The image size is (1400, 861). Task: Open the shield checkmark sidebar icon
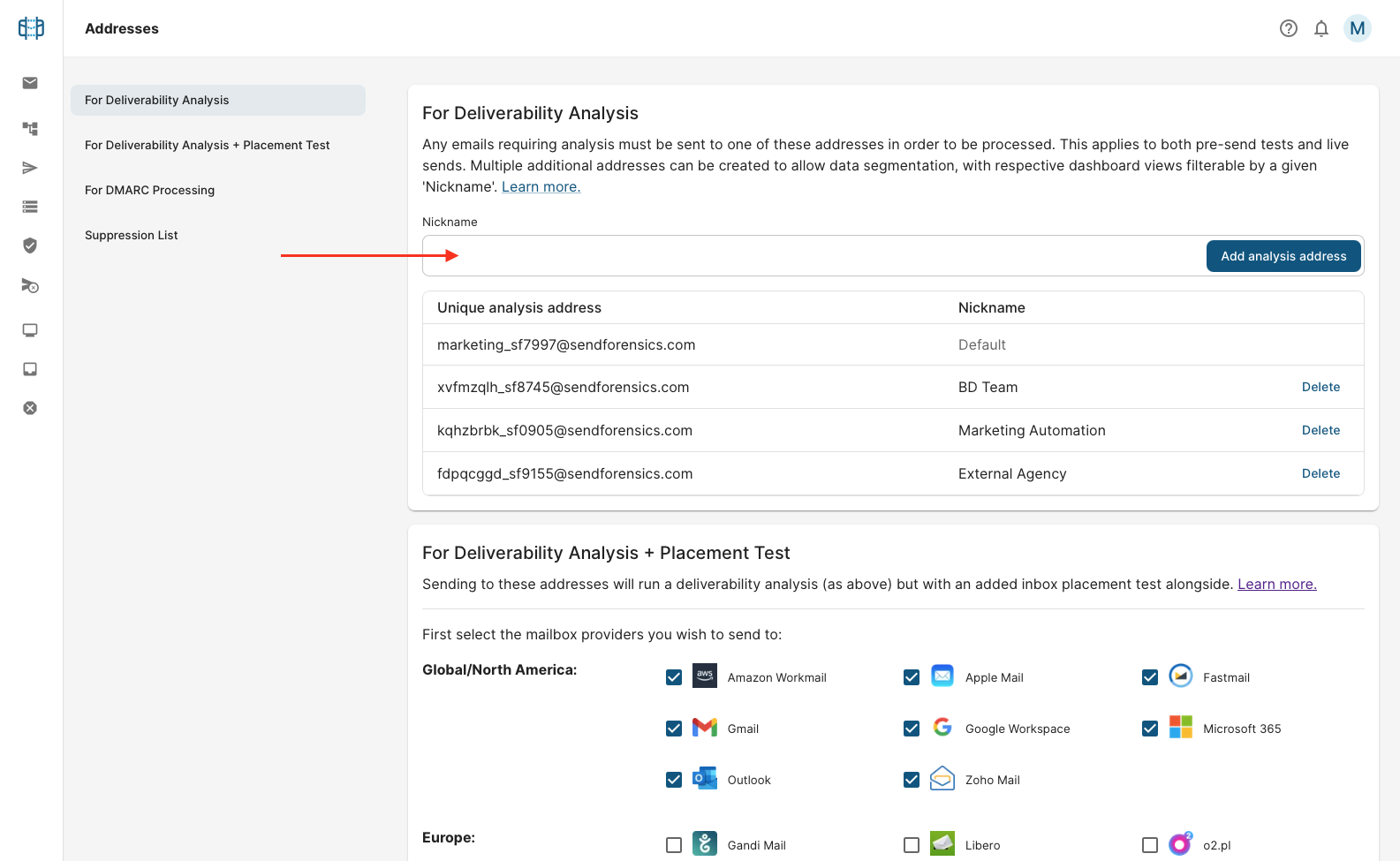click(30, 245)
